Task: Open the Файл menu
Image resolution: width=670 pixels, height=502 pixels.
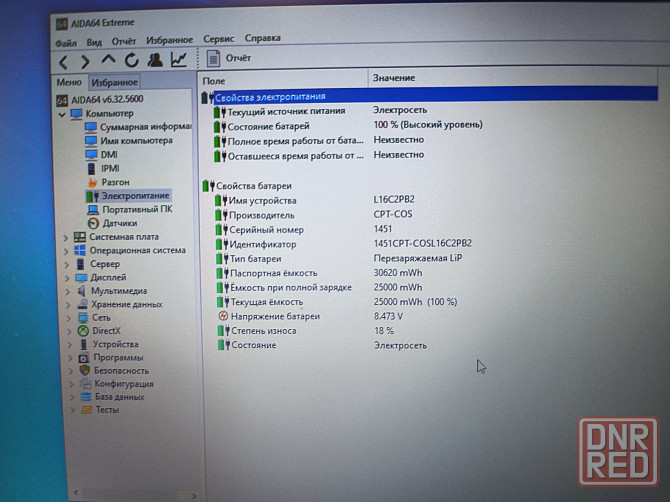Action: pos(66,43)
